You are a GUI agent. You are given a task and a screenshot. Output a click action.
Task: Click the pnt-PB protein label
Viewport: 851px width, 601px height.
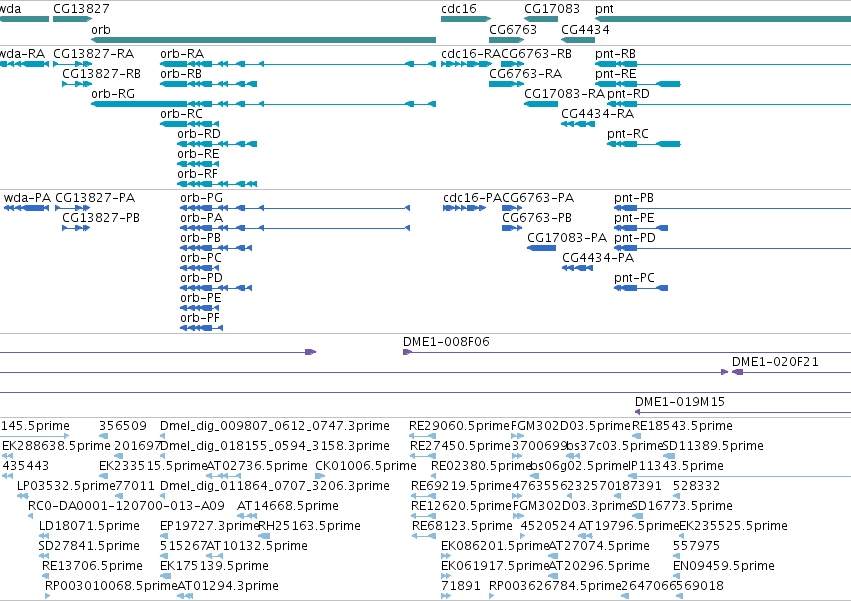634,198
